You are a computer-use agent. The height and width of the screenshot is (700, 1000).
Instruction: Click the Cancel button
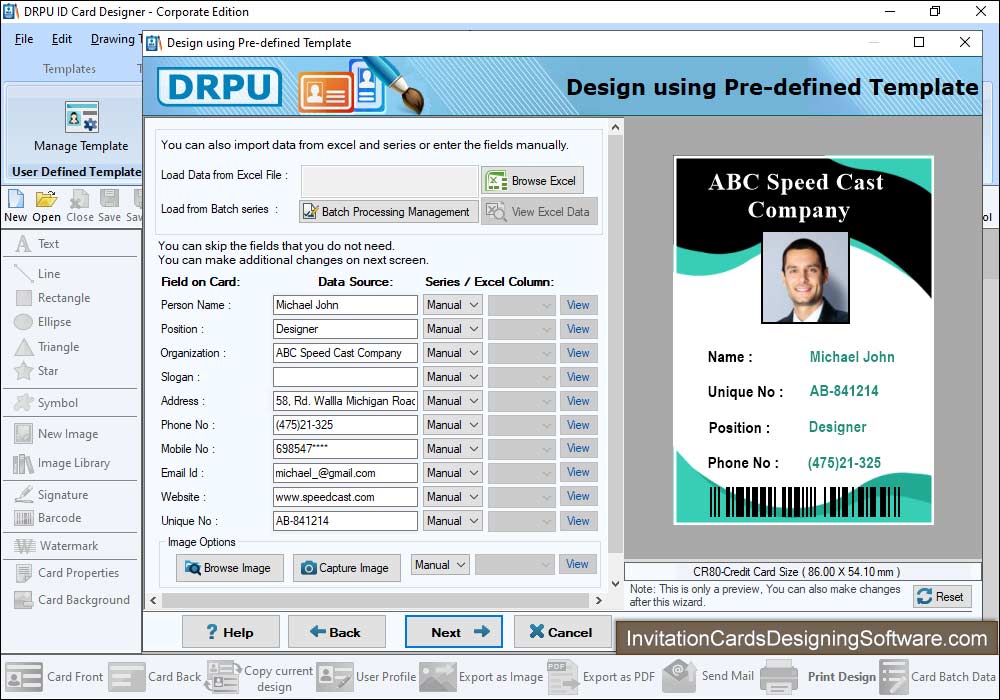tap(562, 632)
